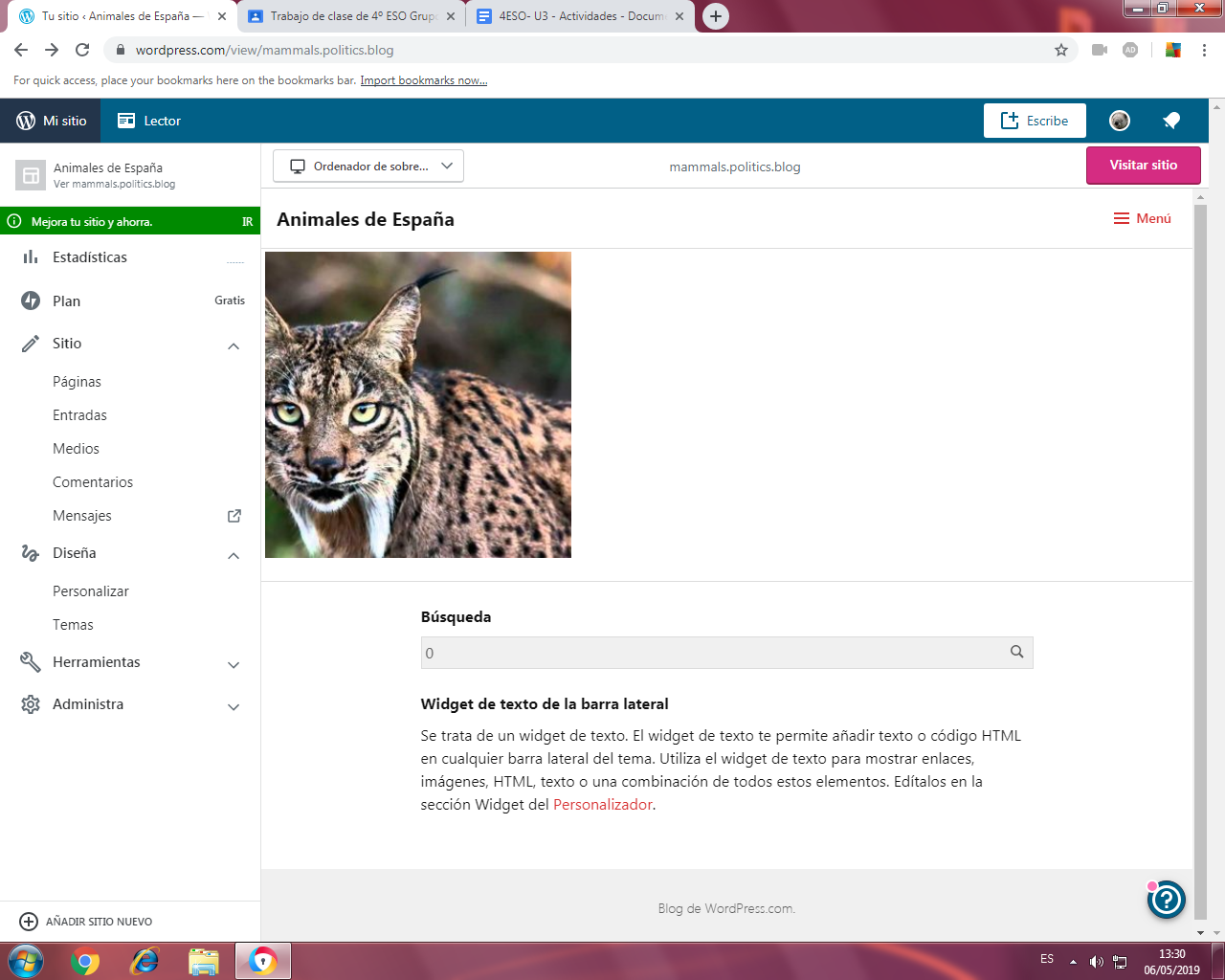Open the WordPress notifications bell icon

1171,121
